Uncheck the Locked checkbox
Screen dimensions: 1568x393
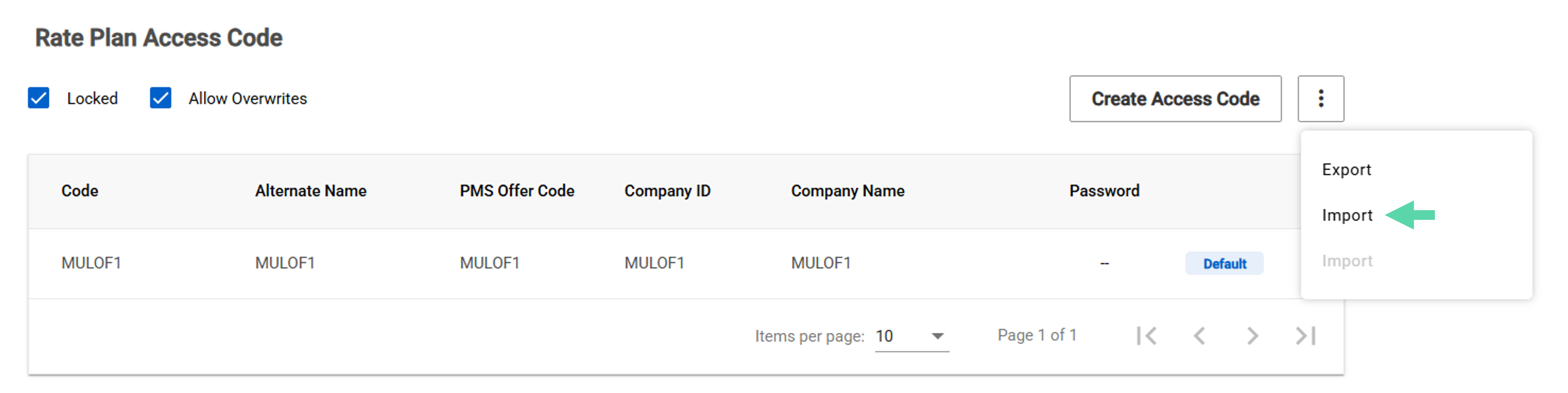[x=39, y=98]
